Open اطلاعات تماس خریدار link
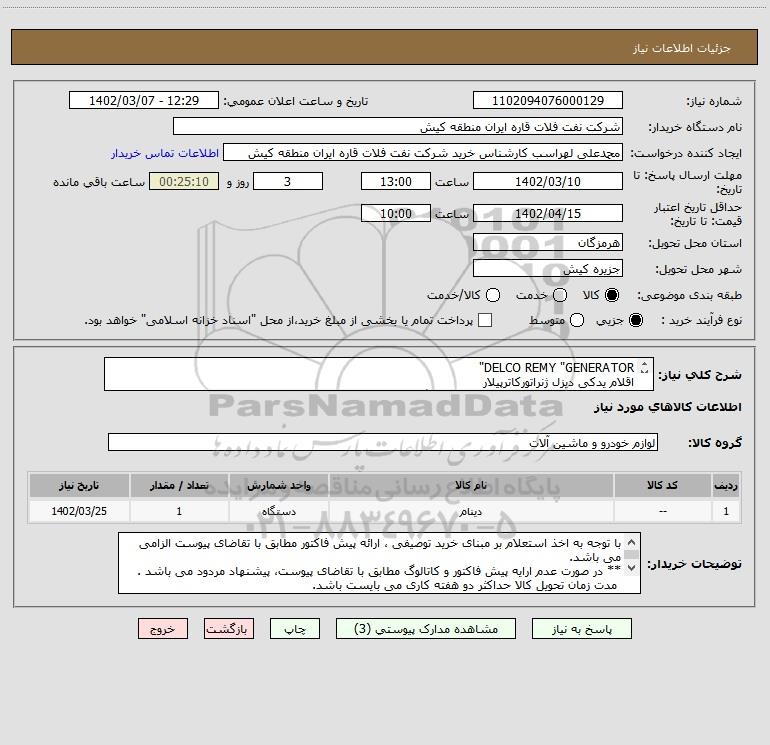The image size is (770, 745). pyautogui.click(x=165, y=153)
